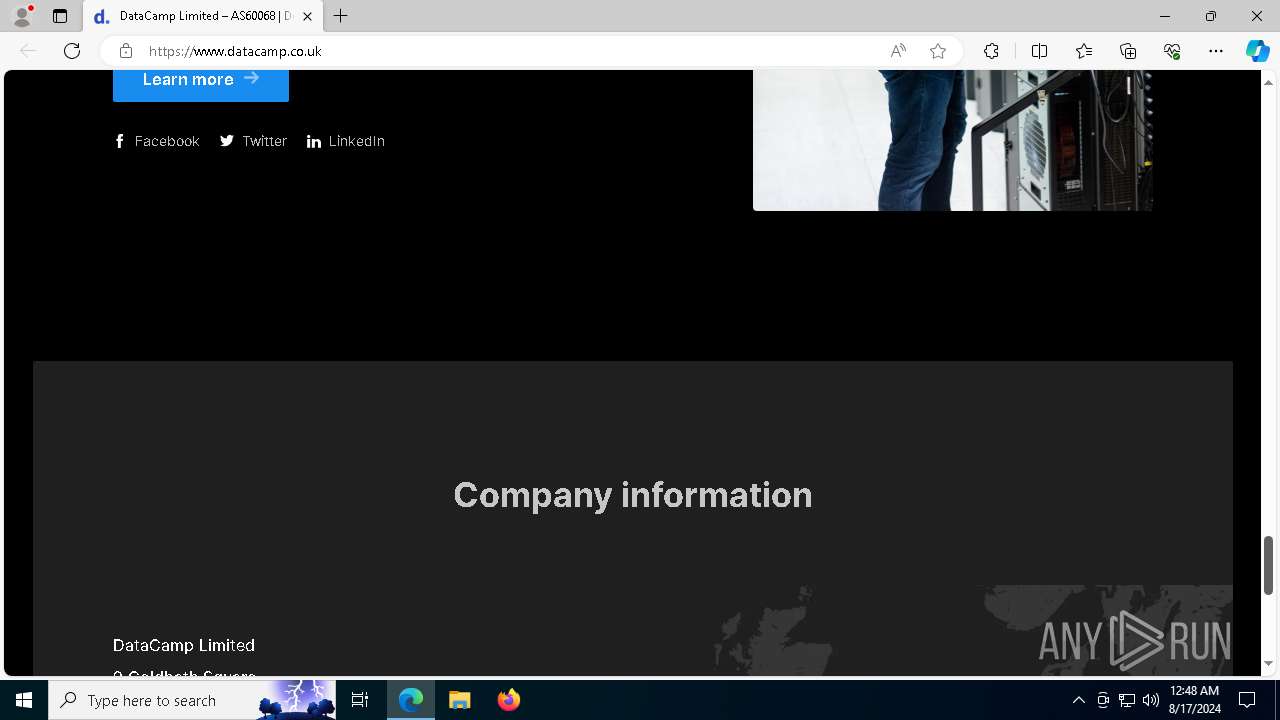Click the taskbar search box
The width and height of the screenshot is (1280, 720).
[x=192, y=700]
